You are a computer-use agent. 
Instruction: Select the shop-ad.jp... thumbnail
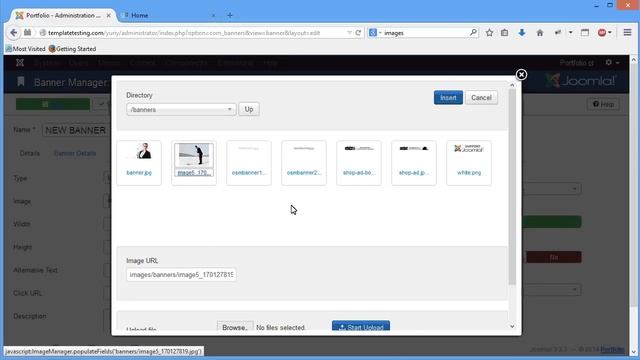click(x=413, y=163)
